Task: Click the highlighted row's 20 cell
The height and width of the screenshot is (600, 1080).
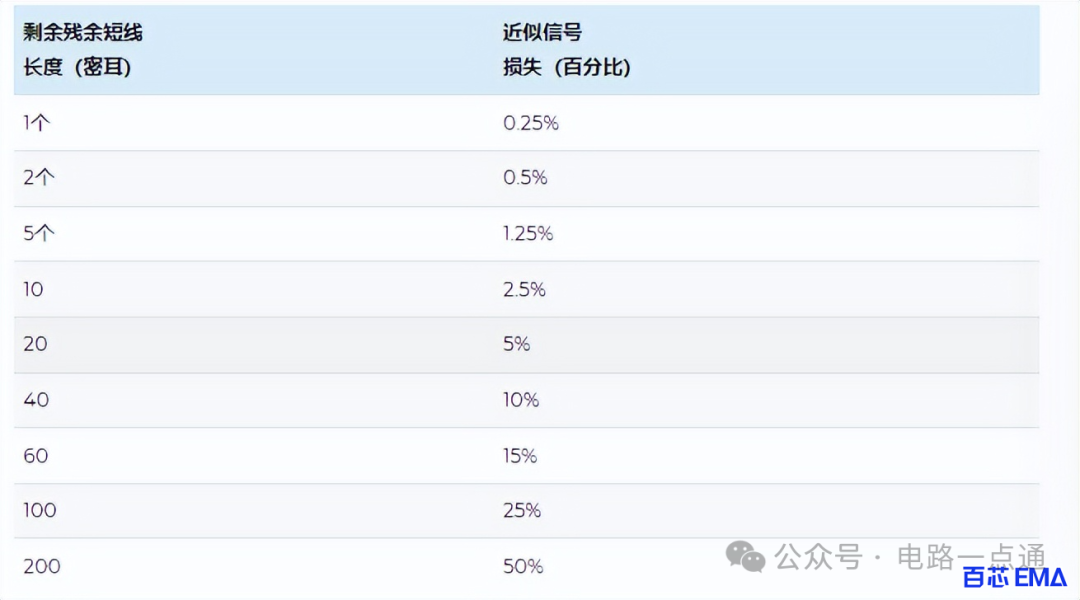Action: click(35, 344)
